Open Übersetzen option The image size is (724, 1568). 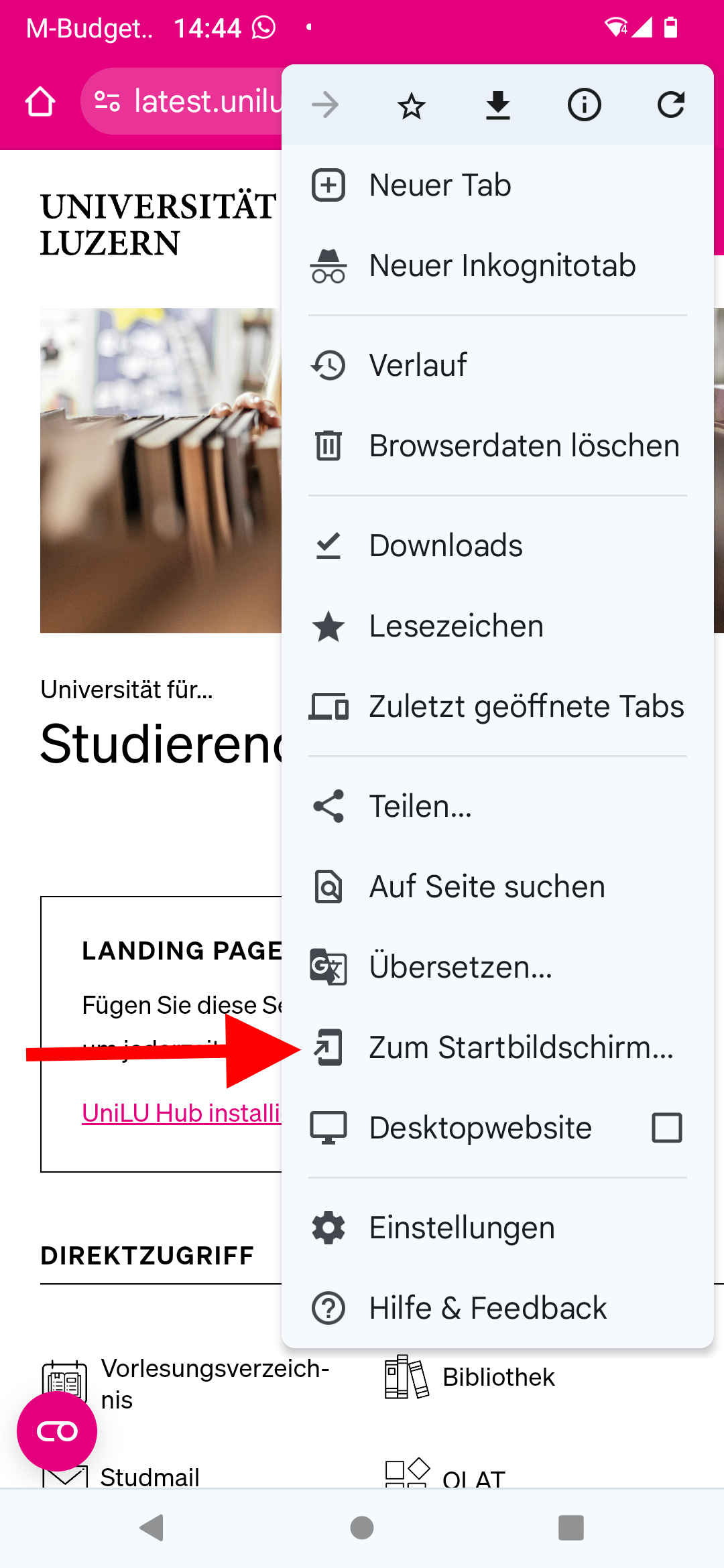click(x=497, y=967)
